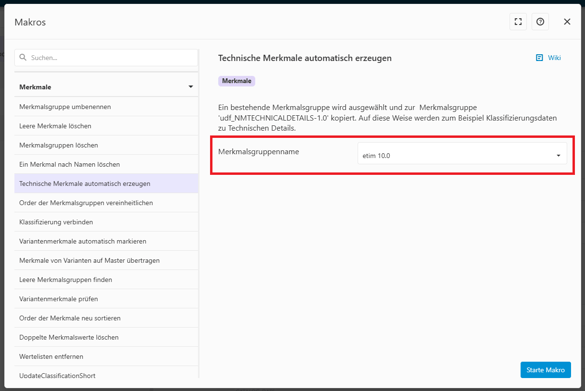
Task: Open the help question mark icon
Action: [540, 22]
